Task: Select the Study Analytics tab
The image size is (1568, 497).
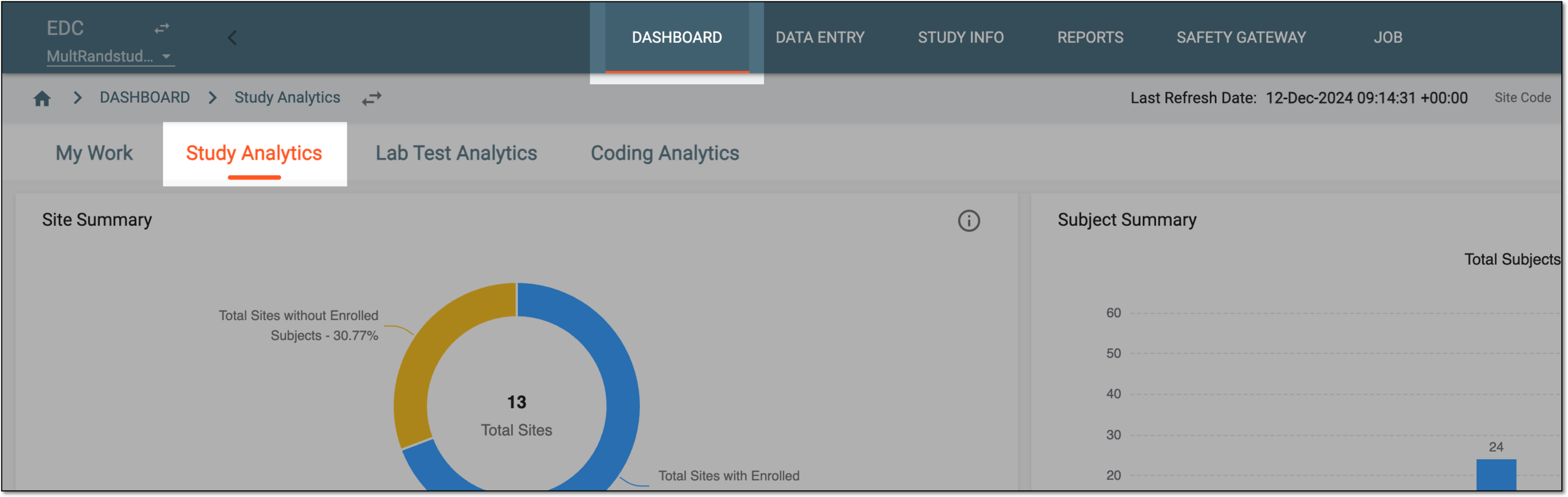Action: point(254,154)
